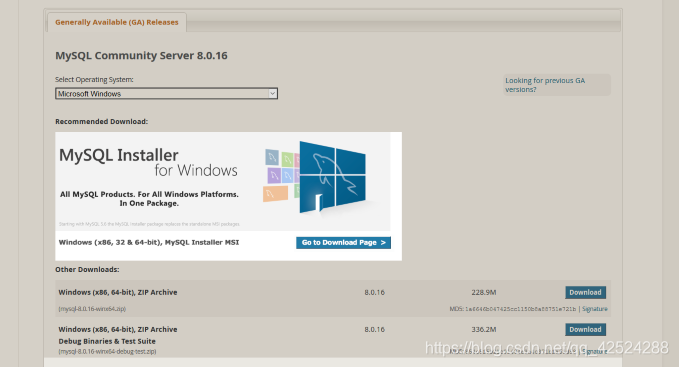Click the MySQL Community Server 8.0.16 heading
Image resolution: width=679 pixels, height=367 pixels.
point(141,55)
